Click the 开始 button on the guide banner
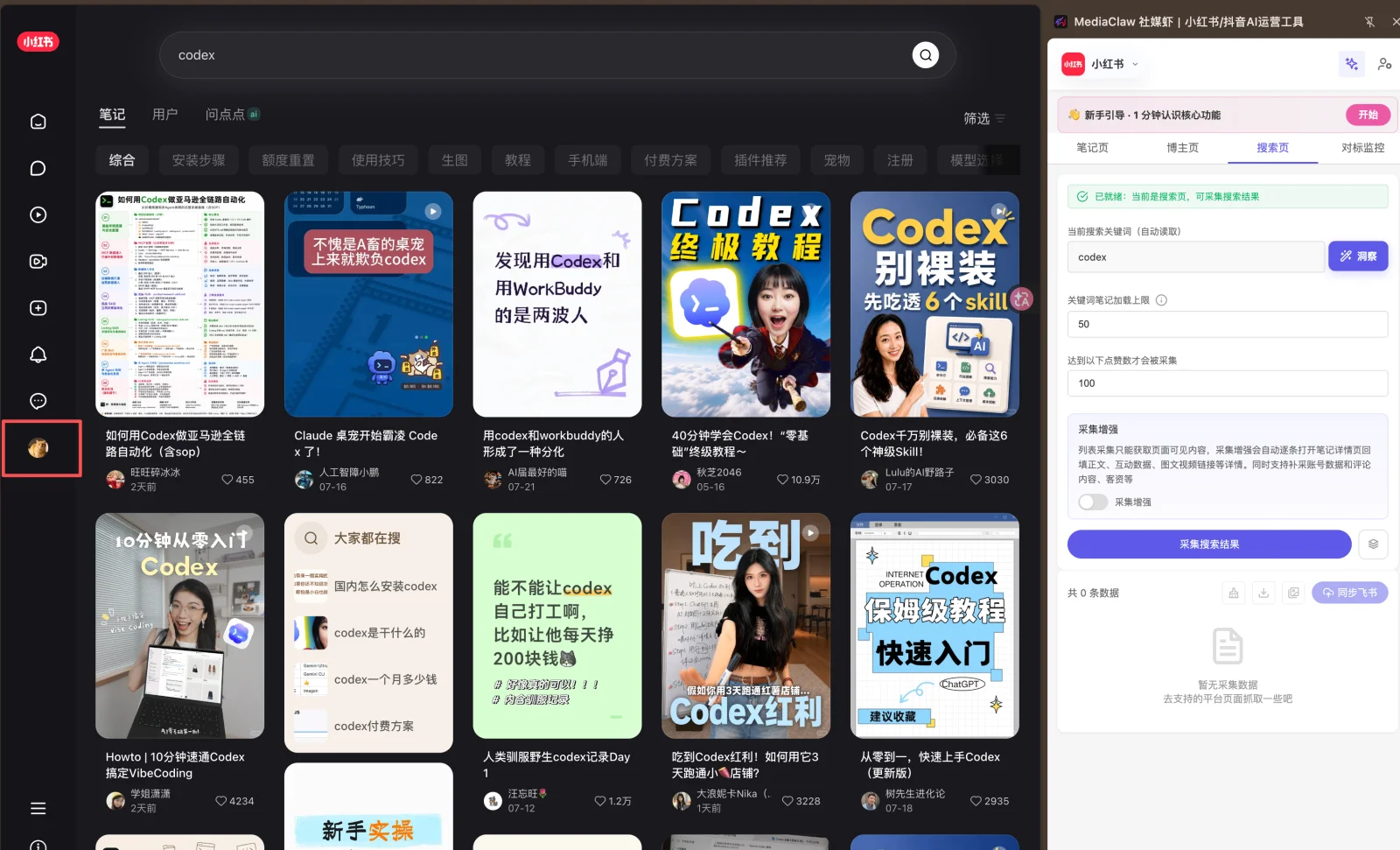 (1368, 115)
